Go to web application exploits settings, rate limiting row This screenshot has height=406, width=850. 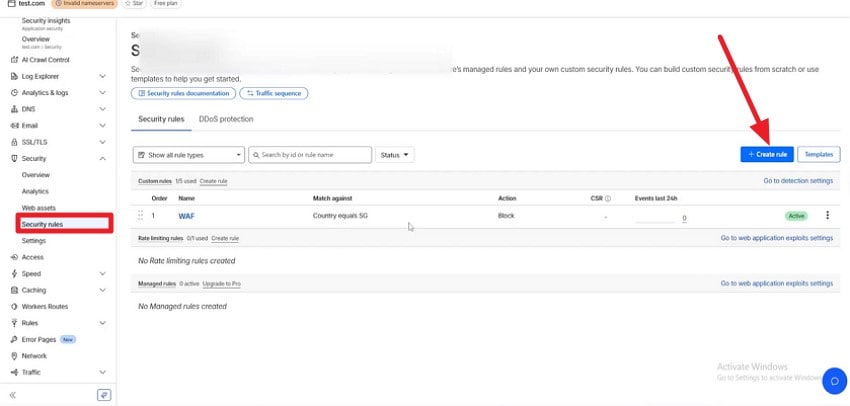tap(777, 238)
